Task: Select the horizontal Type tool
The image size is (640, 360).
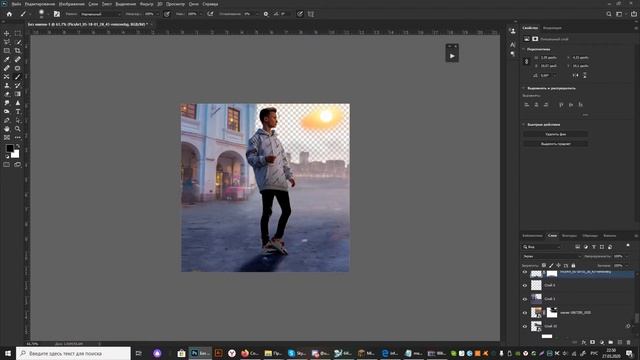Action: [18, 111]
